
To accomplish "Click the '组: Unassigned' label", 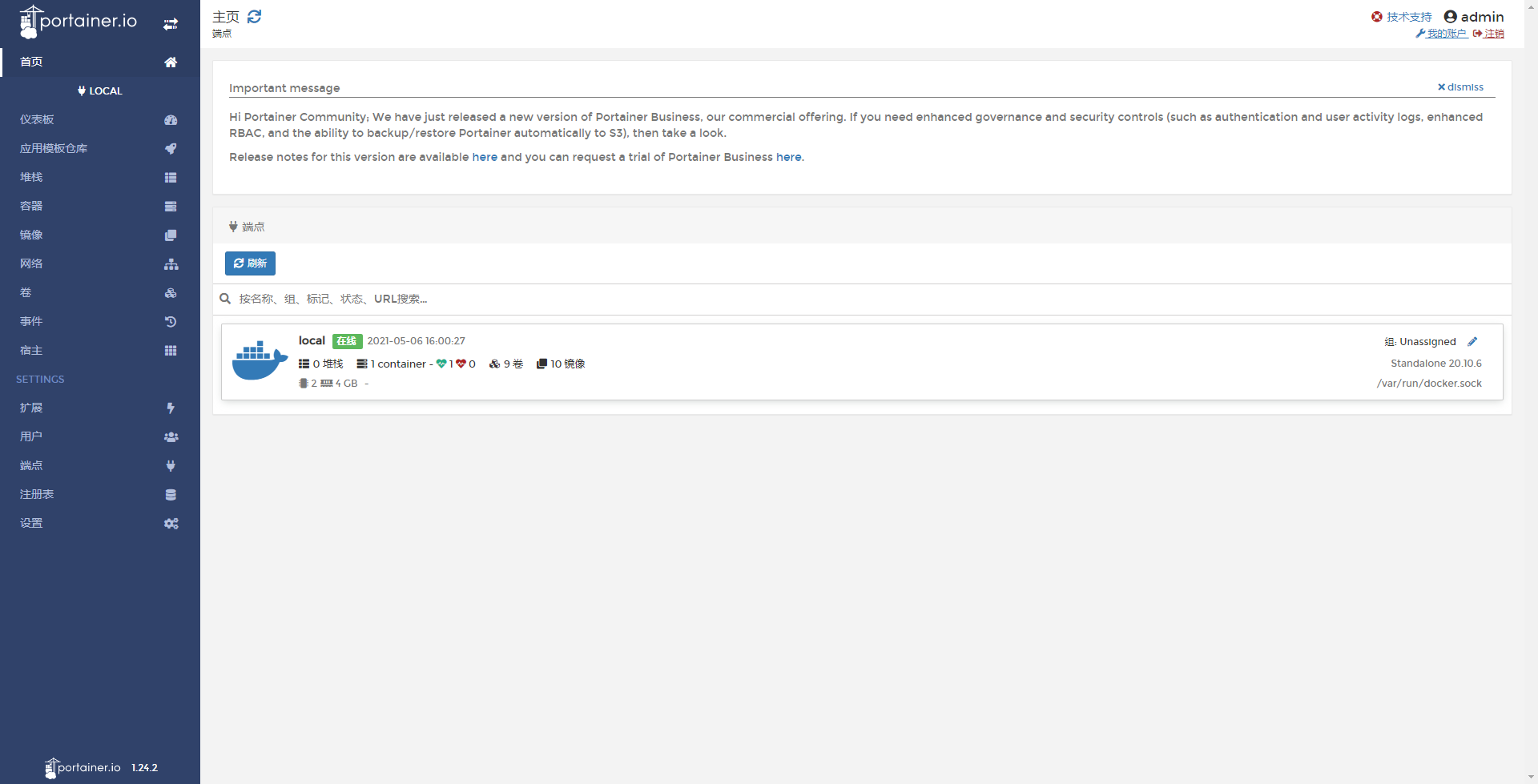I will pos(1420,342).
